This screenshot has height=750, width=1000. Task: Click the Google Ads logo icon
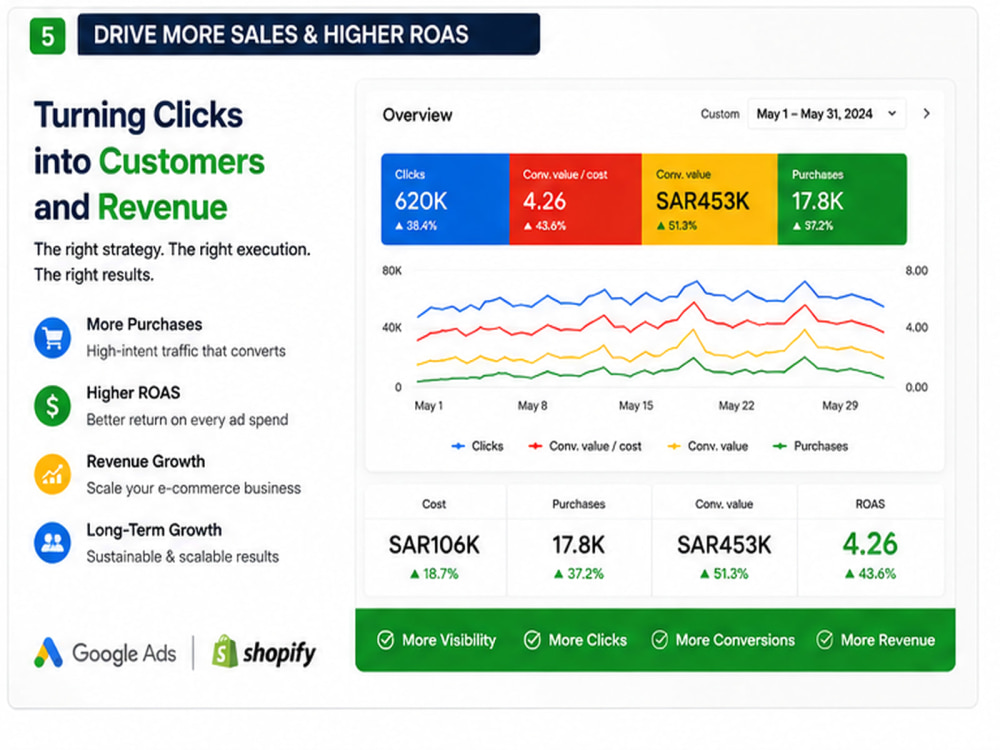tap(49, 653)
